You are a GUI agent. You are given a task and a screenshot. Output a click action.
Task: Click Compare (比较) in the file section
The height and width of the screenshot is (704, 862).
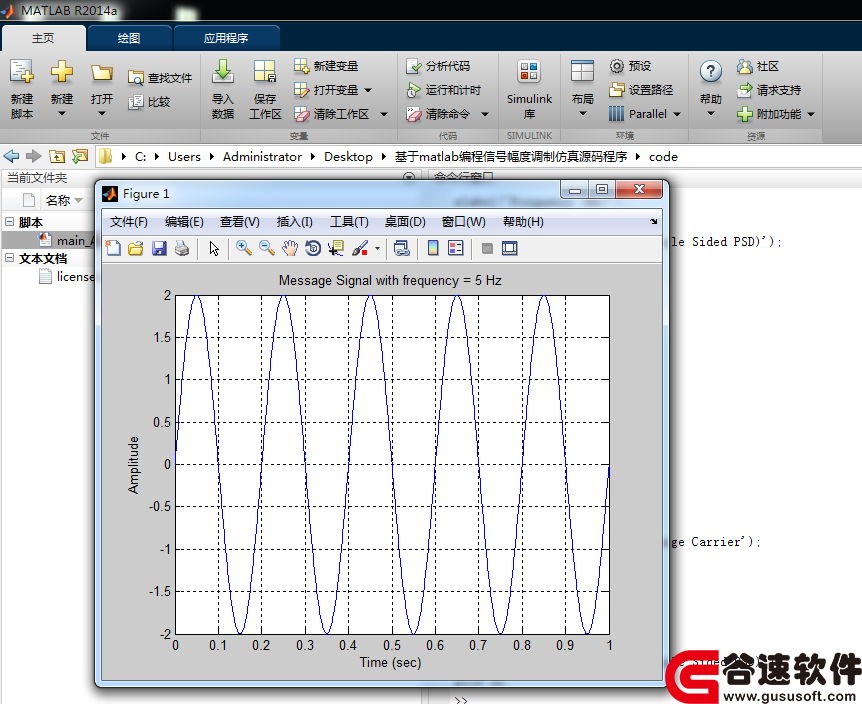pyautogui.click(x=149, y=102)
